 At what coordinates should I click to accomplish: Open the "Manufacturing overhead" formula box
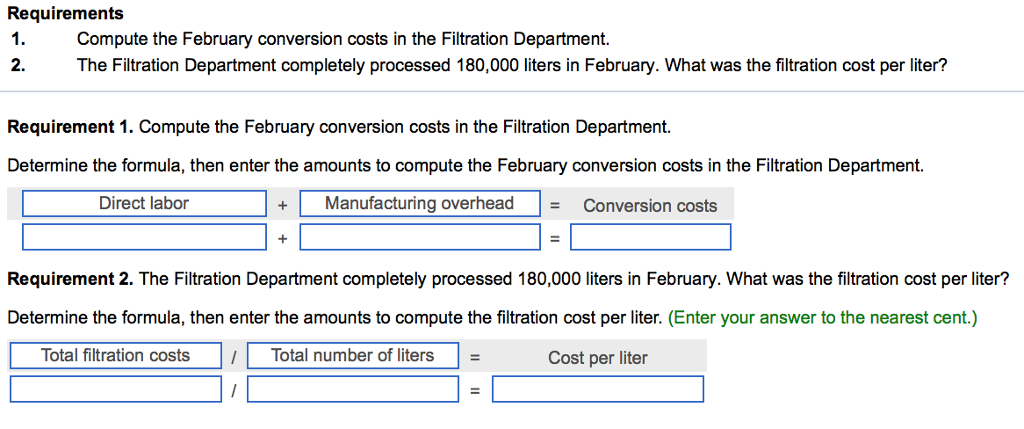420,204
